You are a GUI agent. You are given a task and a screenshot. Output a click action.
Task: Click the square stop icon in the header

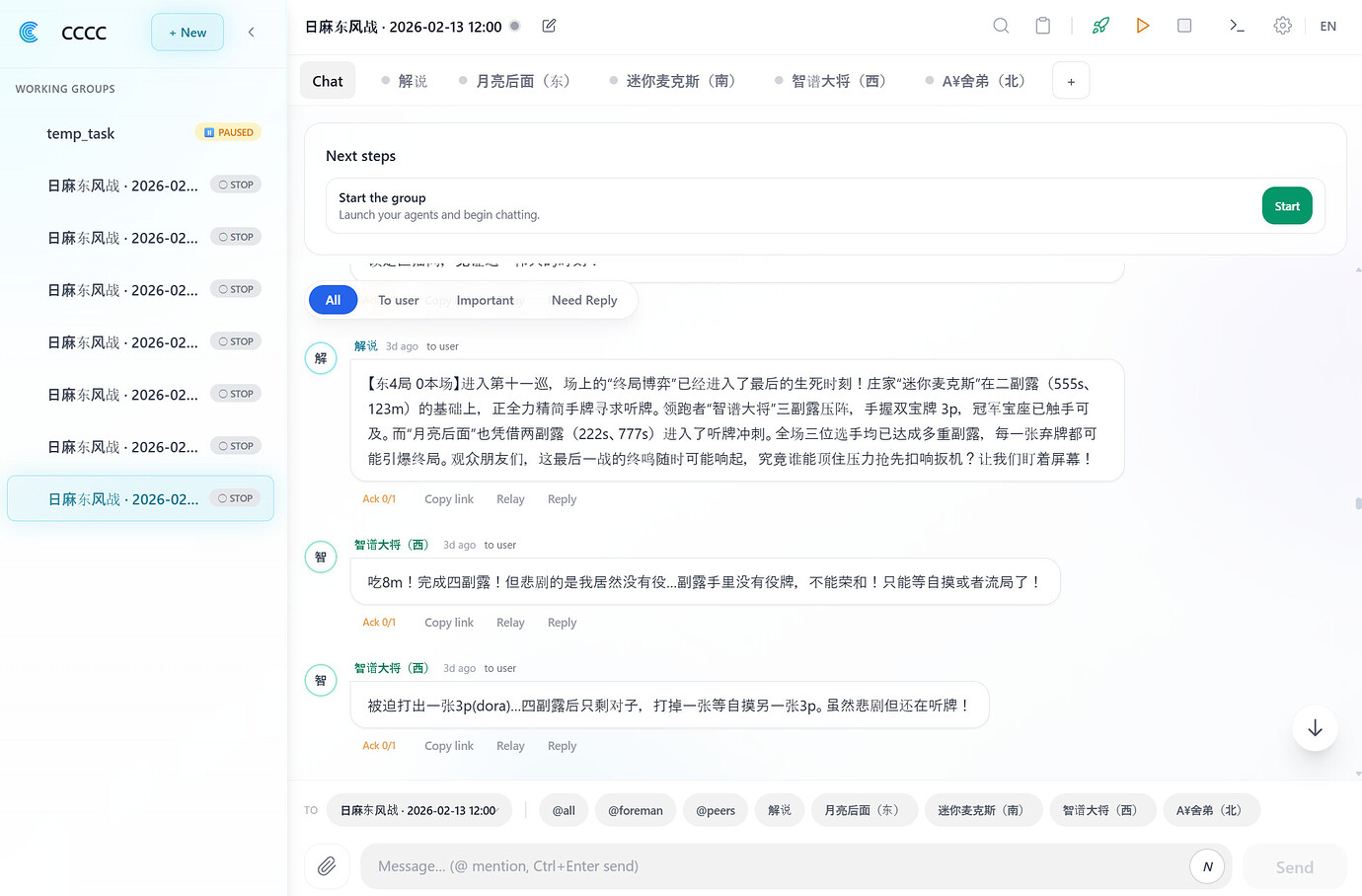[1184, 26]
